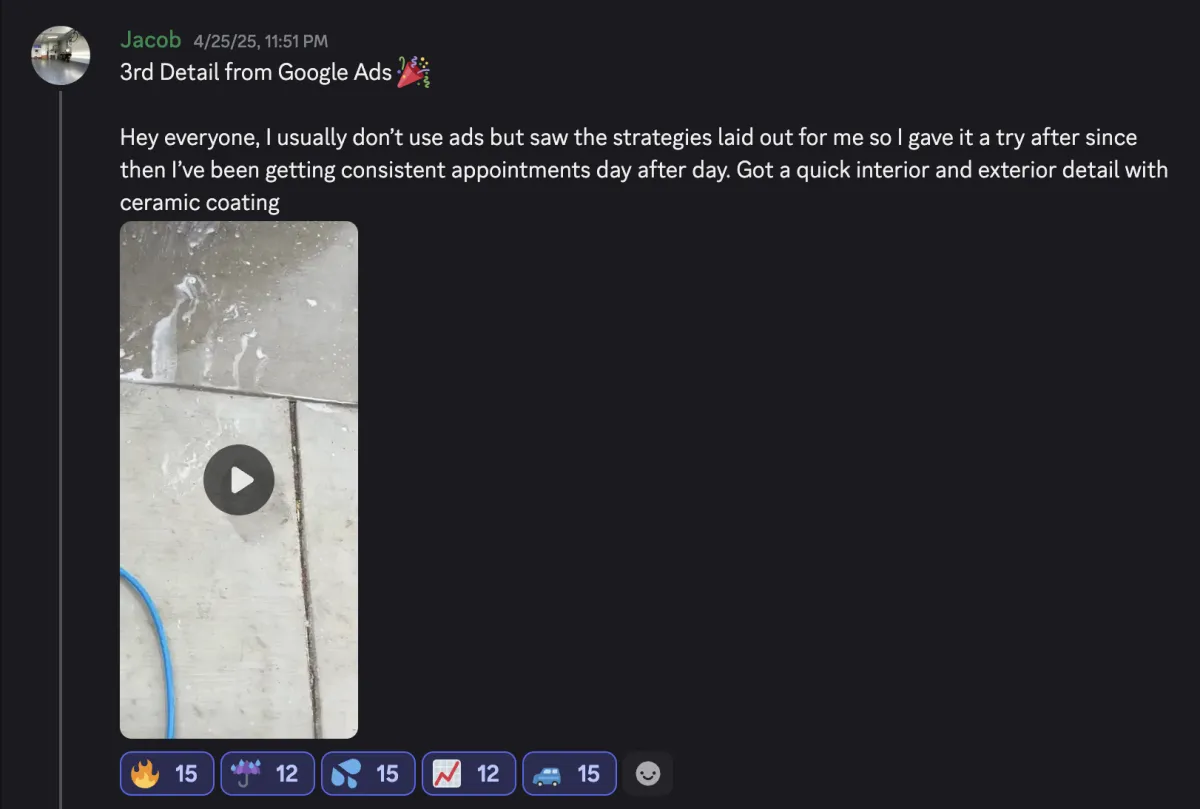The image size is (1200, 809).
Task: Open Jacob's profile avatar
Action: coord(61,55)
